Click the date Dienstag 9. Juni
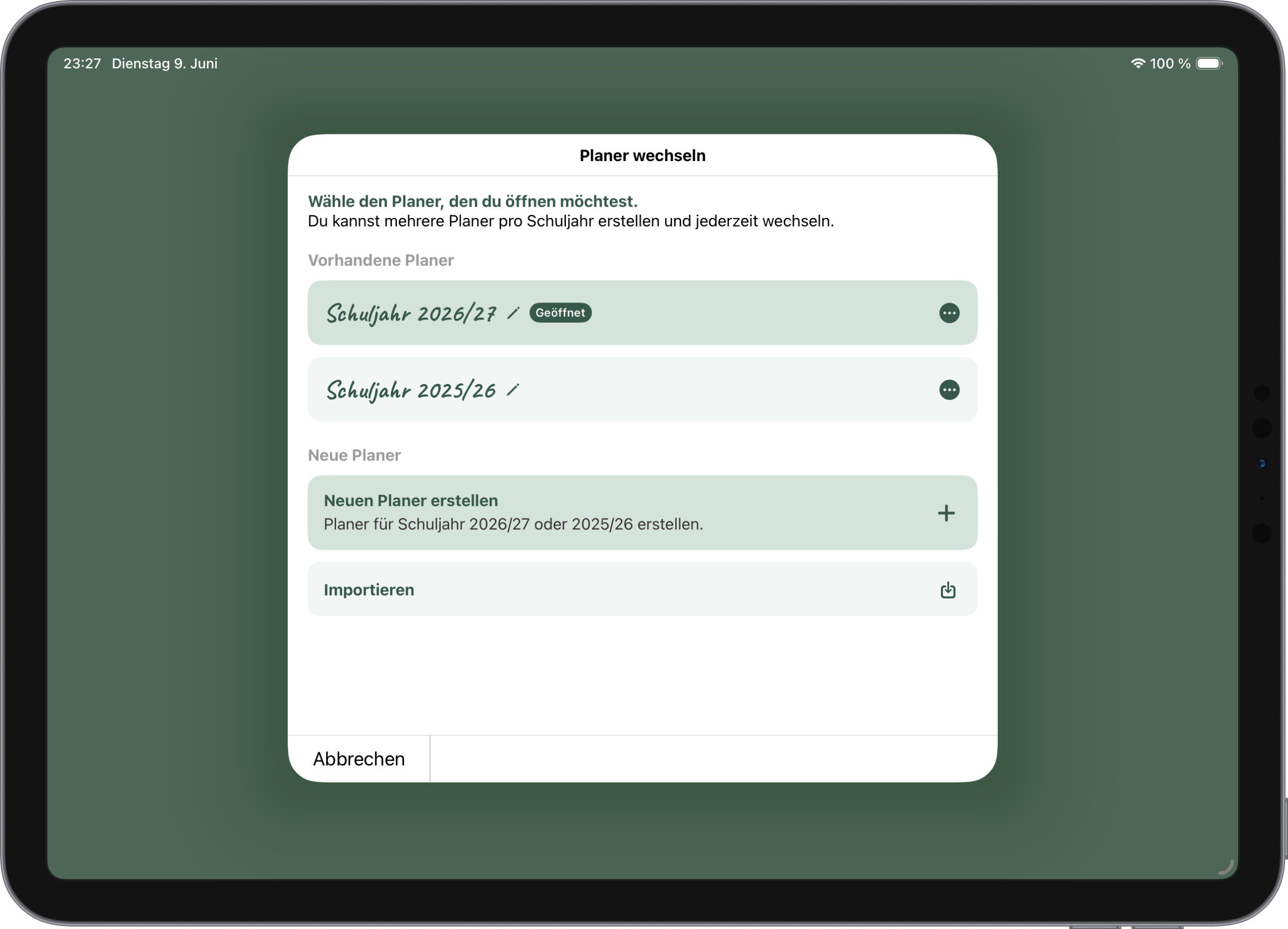The height and width of the screenshot is (929, 1288). tap(165, 63)
